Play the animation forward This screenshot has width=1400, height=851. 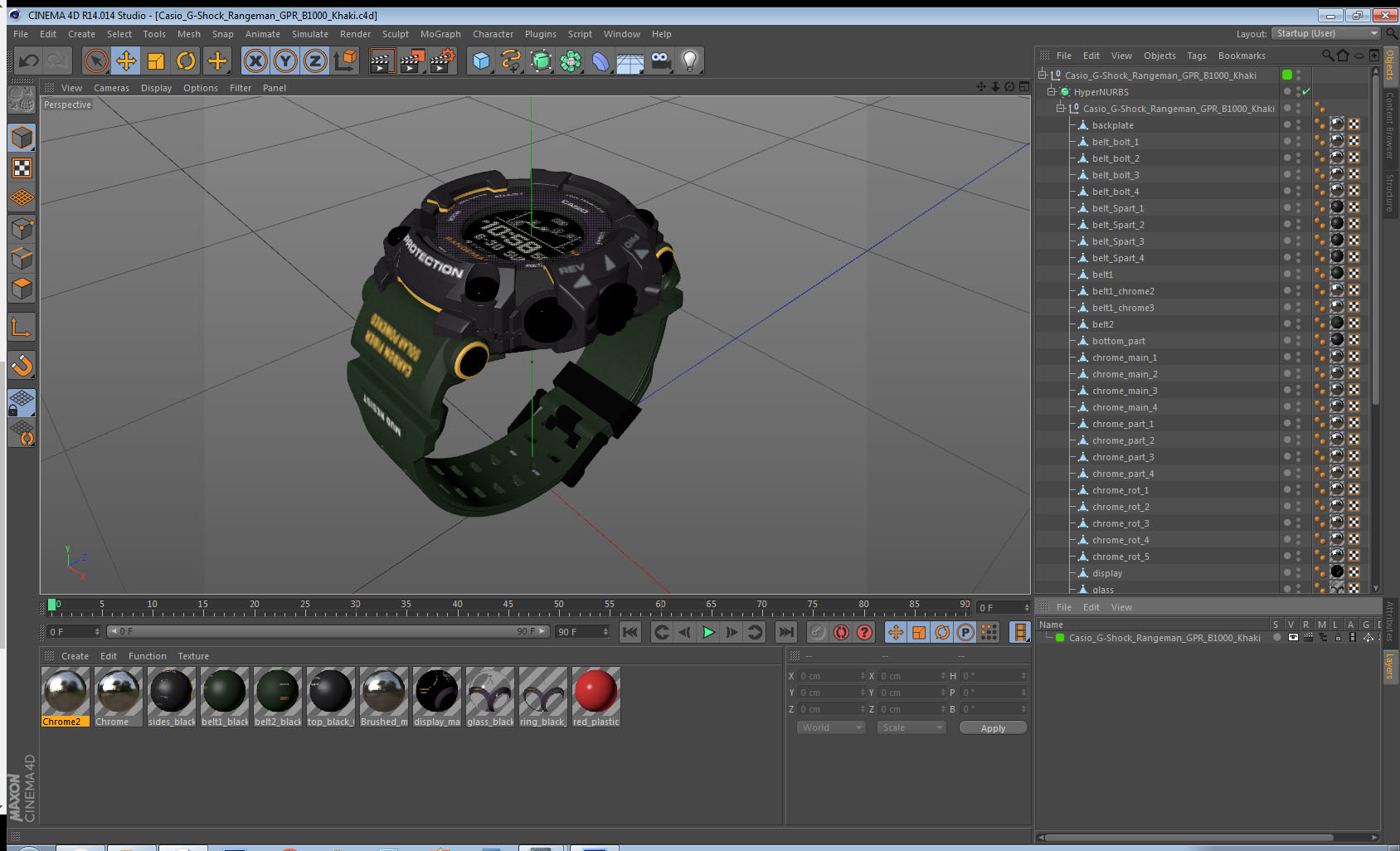coord(708,632)
